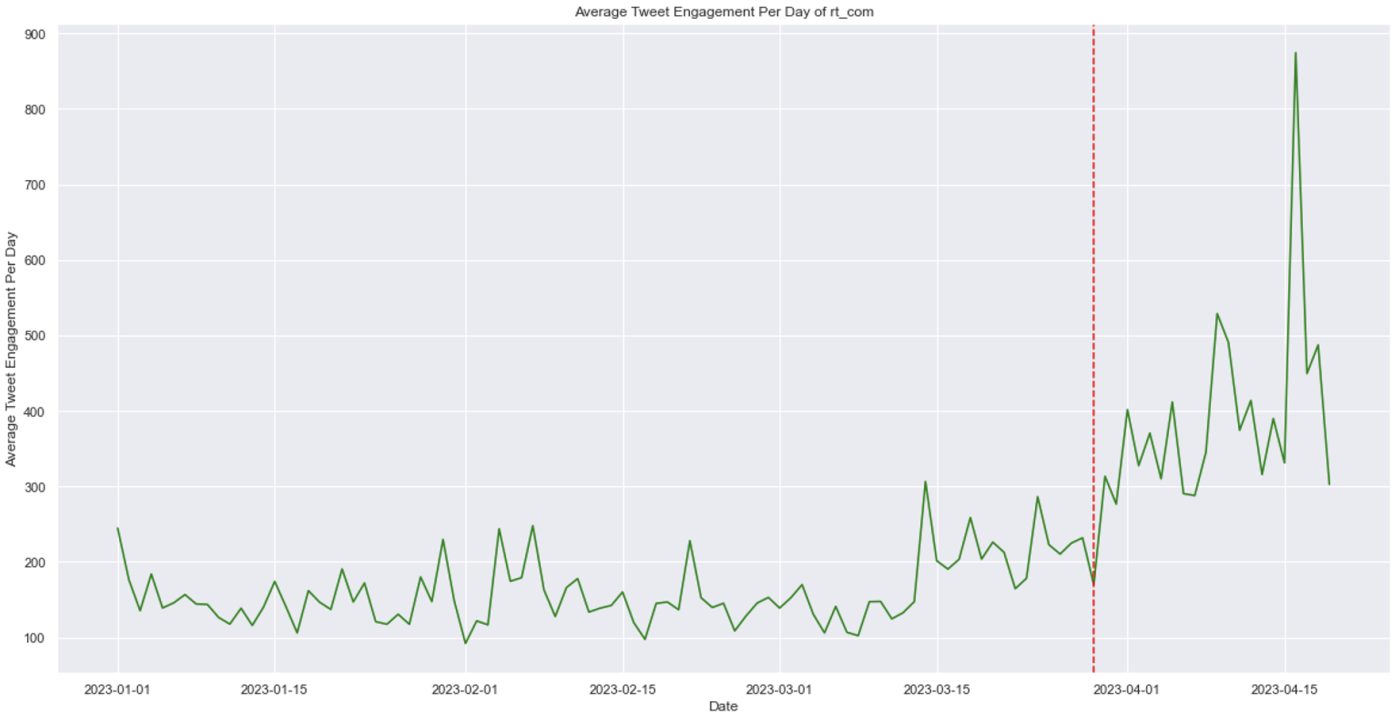Click the x-axis tick '2023-04-15'
Viewport: 1399px width, 720px height.
[1284, 689]
